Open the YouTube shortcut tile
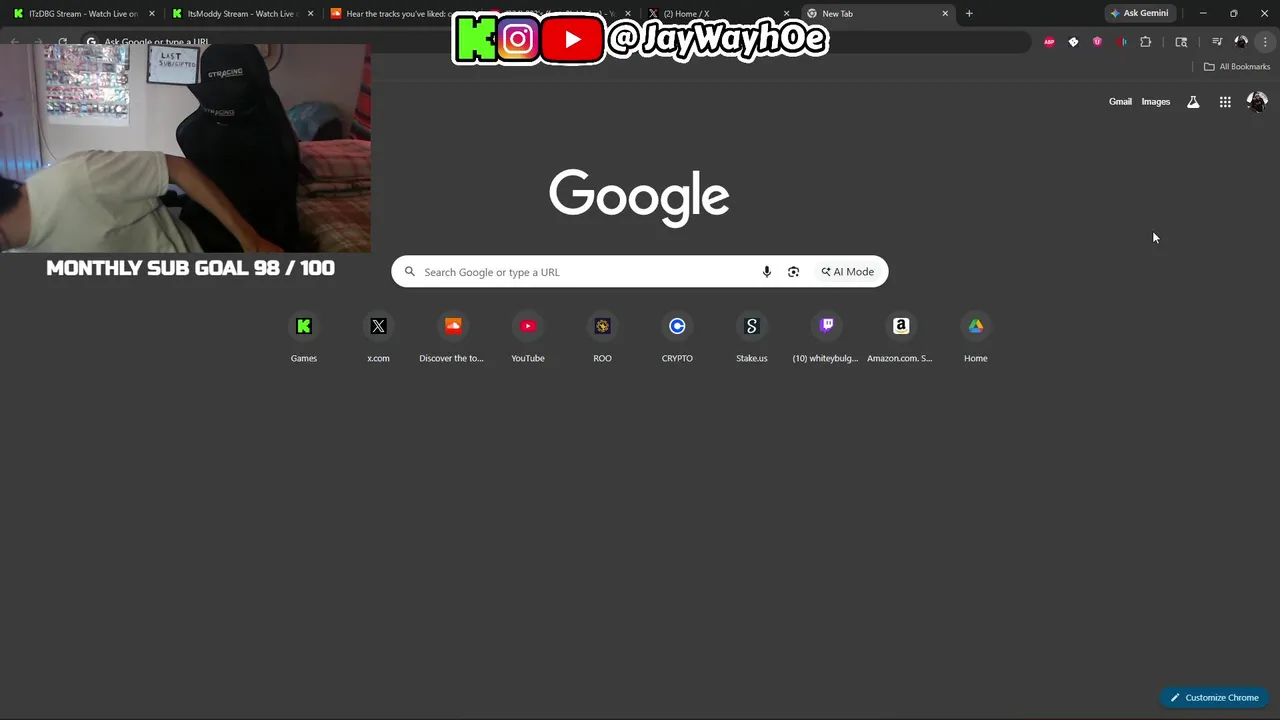 (528, 337)
